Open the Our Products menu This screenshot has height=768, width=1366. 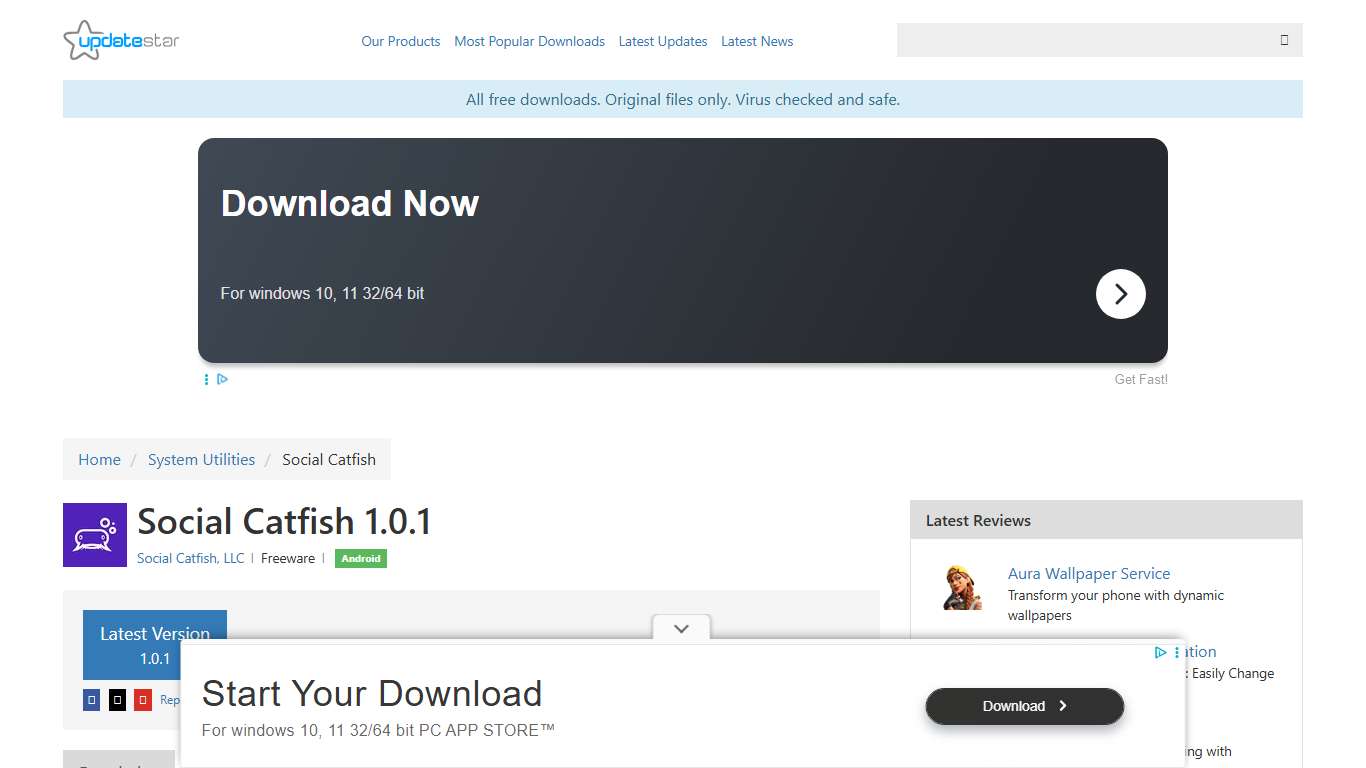pyautogui.click(x=400, y=41)
